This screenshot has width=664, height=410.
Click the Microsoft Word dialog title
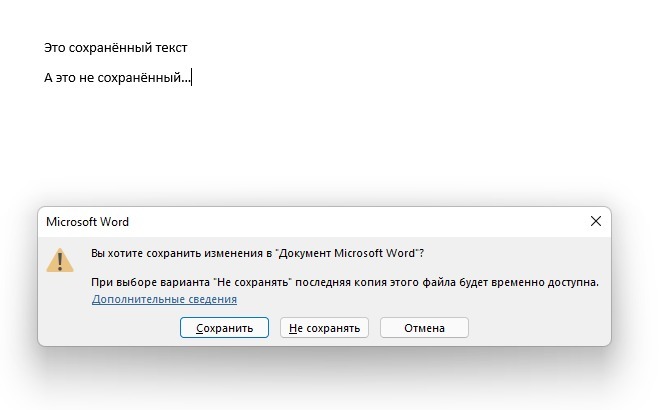(88, 222)
